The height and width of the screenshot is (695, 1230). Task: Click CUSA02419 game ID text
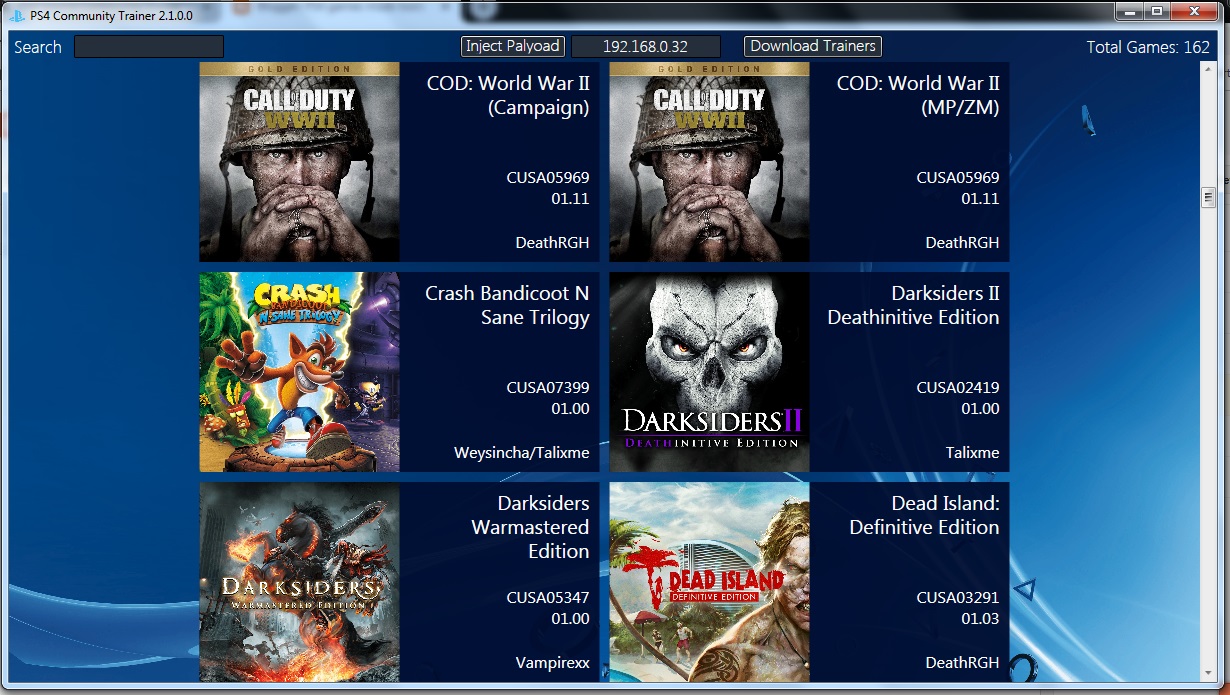958,388
